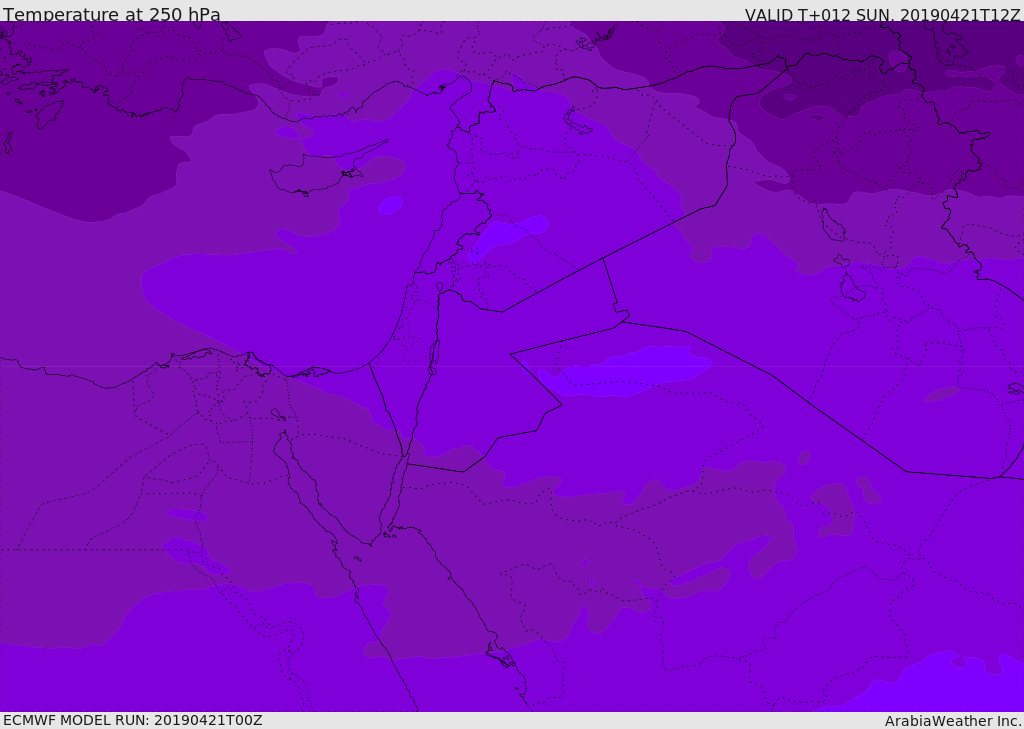Click 'ECMWF MODEL RUN: 20190421T00Z' footer text
Image resolution: width=1024 pixels, height=729 pixels.
pos(133,720)
